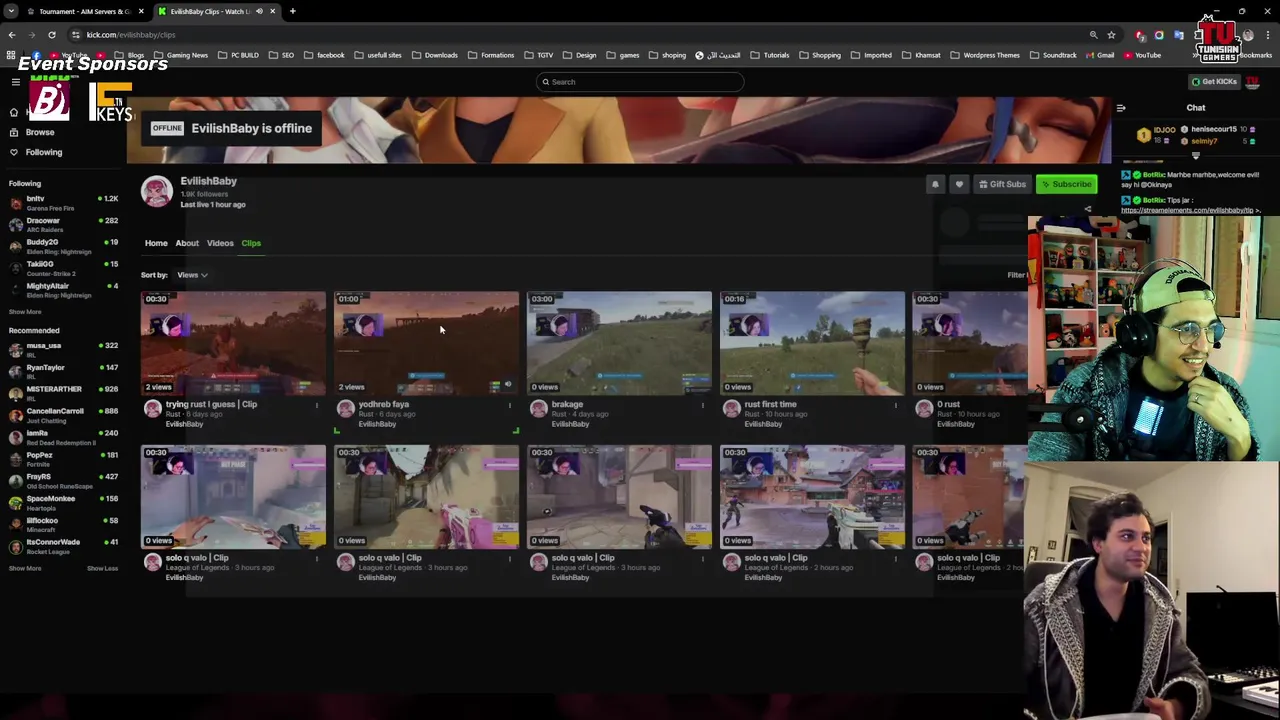Click the Kick search field
The width and height of the screenshot is (1280, 720).
tap(640, 82)
